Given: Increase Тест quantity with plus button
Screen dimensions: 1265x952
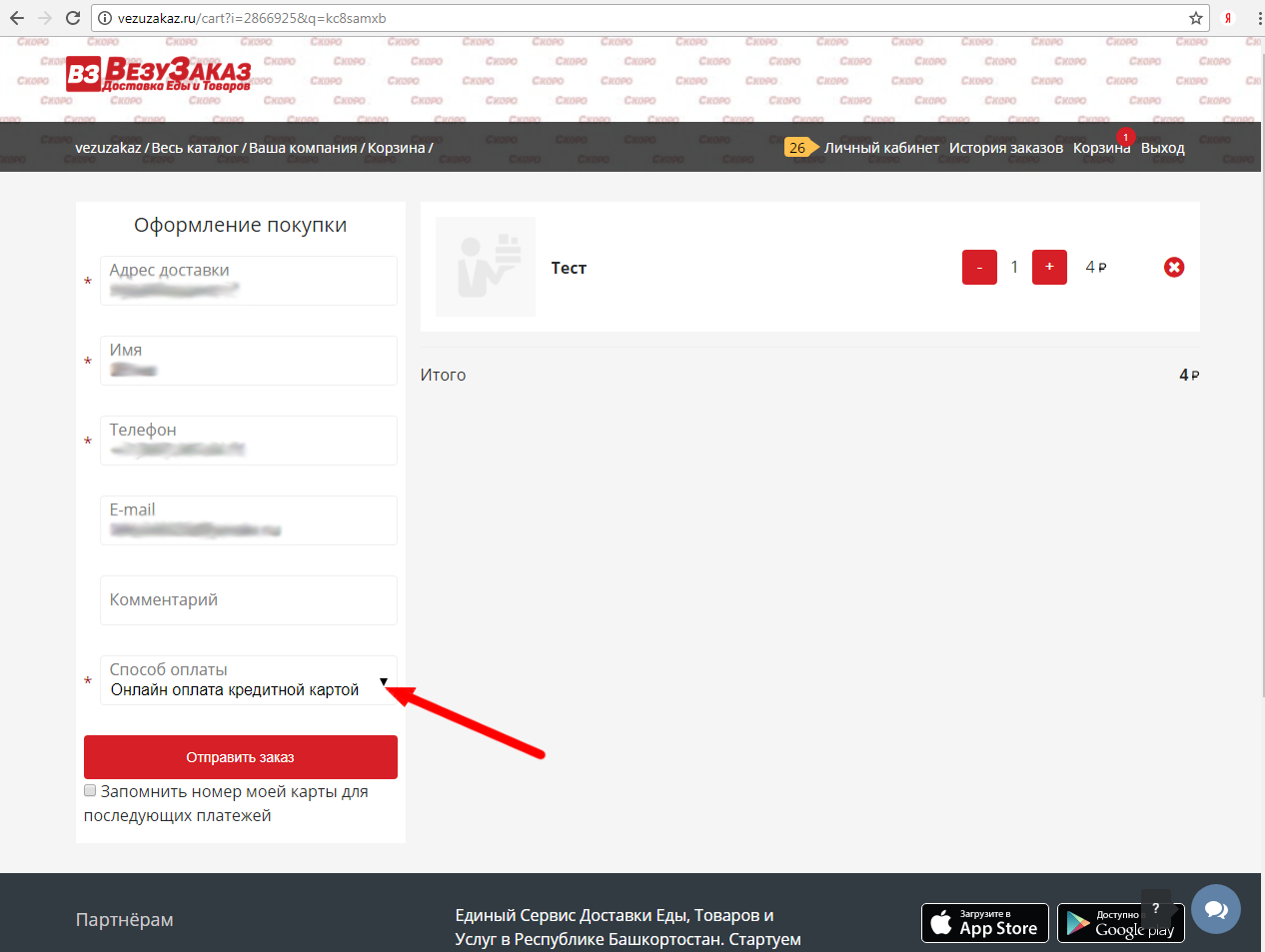Looking at the screenshot, I should [x=1049, y=267].
